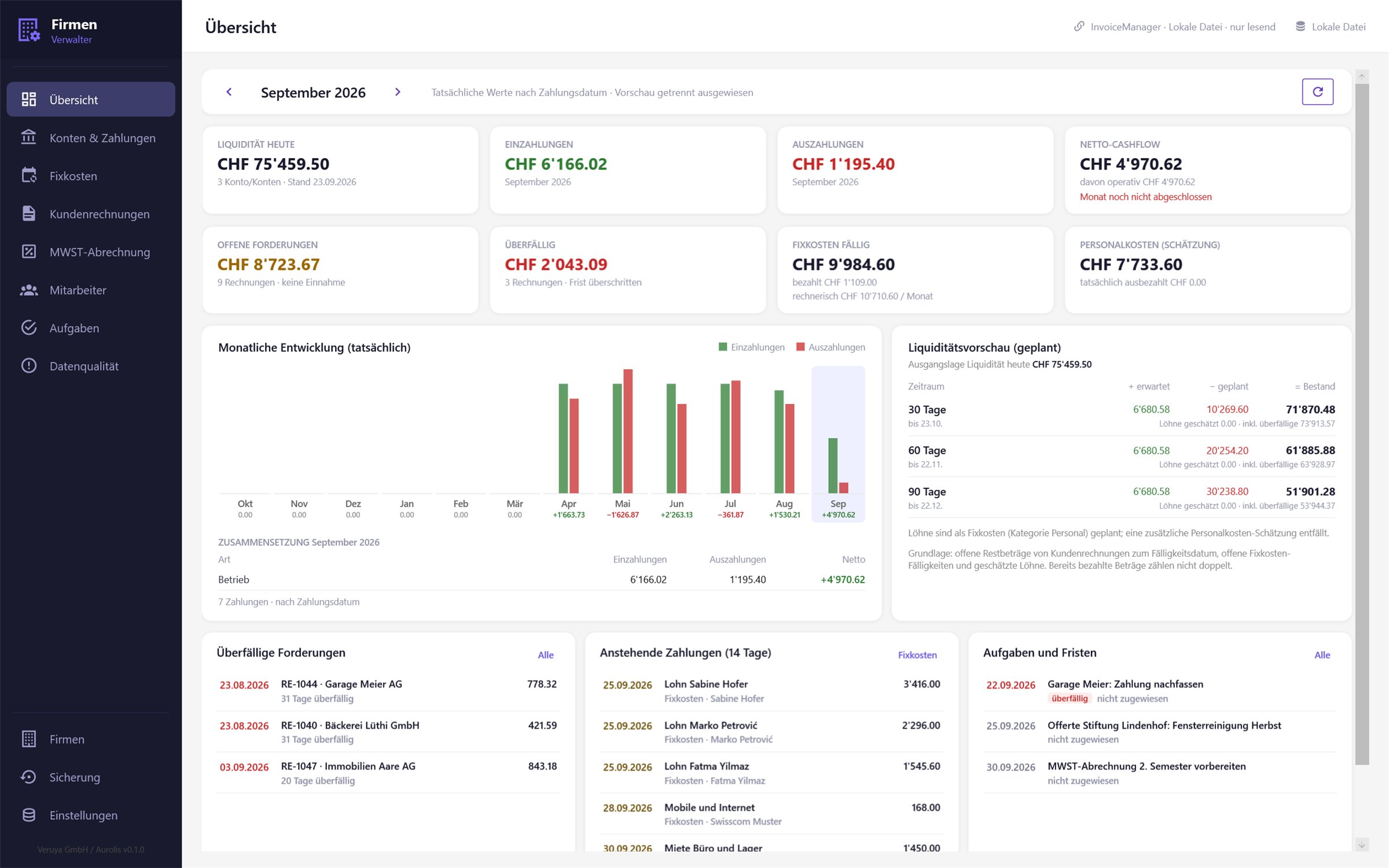This screenshot has width=1389, height=868.
Task: Open the Fixkosten link in Anstehende Zahlungen
Action: (917, 655)
